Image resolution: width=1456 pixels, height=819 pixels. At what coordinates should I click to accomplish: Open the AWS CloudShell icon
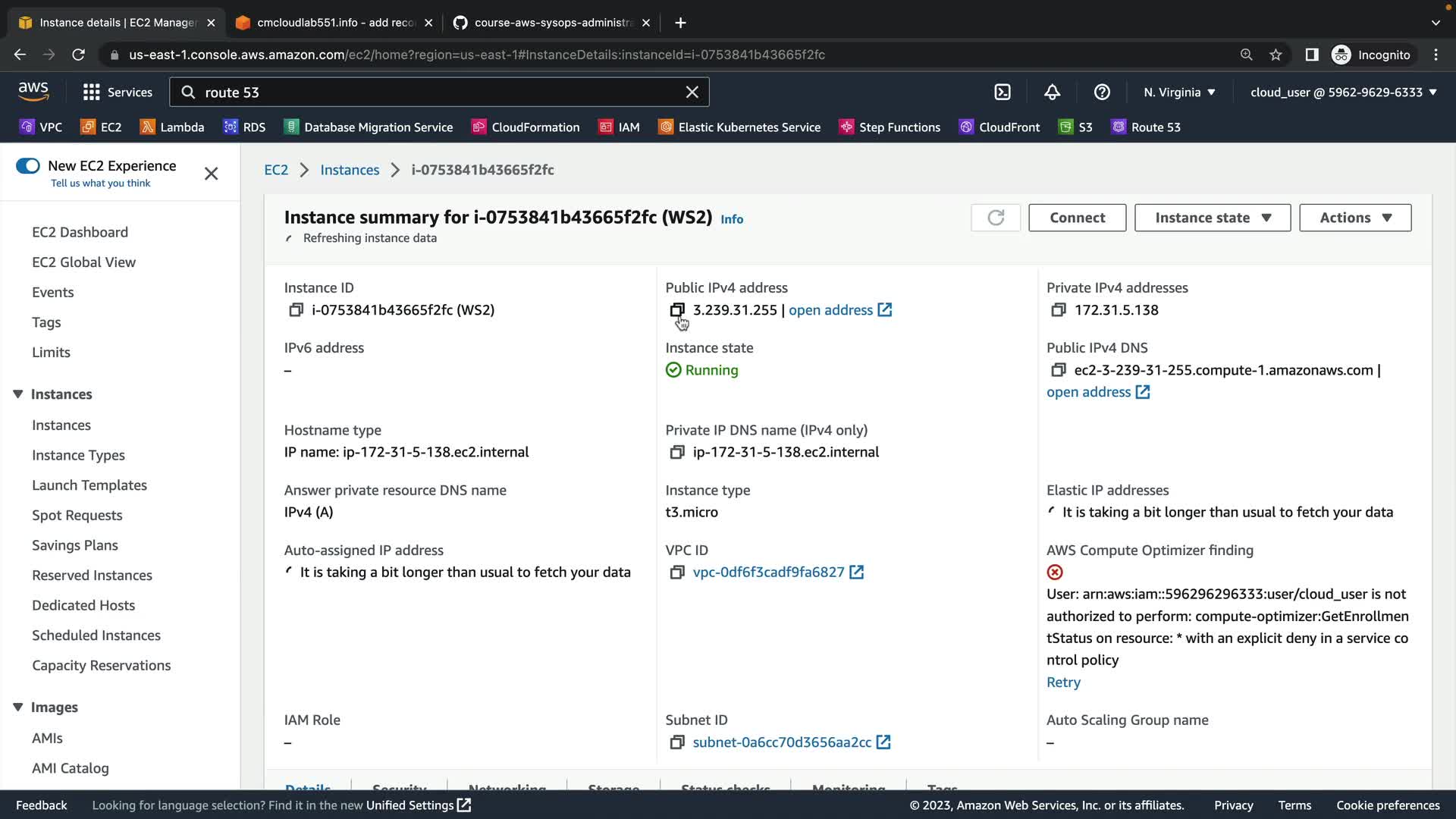1003,92
